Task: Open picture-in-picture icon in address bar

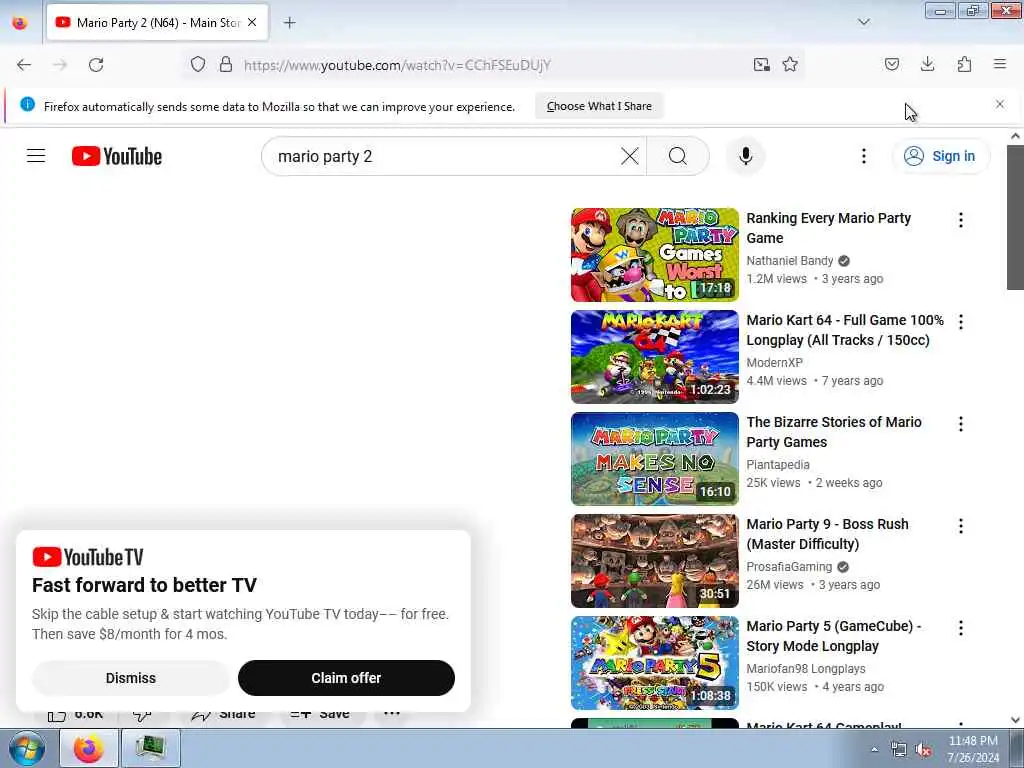Action: (761, 65)
